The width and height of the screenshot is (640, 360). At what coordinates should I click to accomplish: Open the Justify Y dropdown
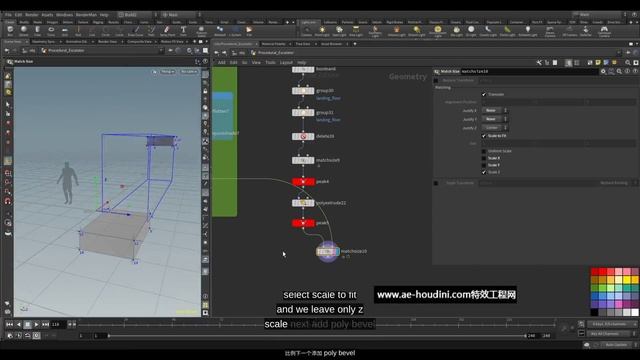coord(495,119)
